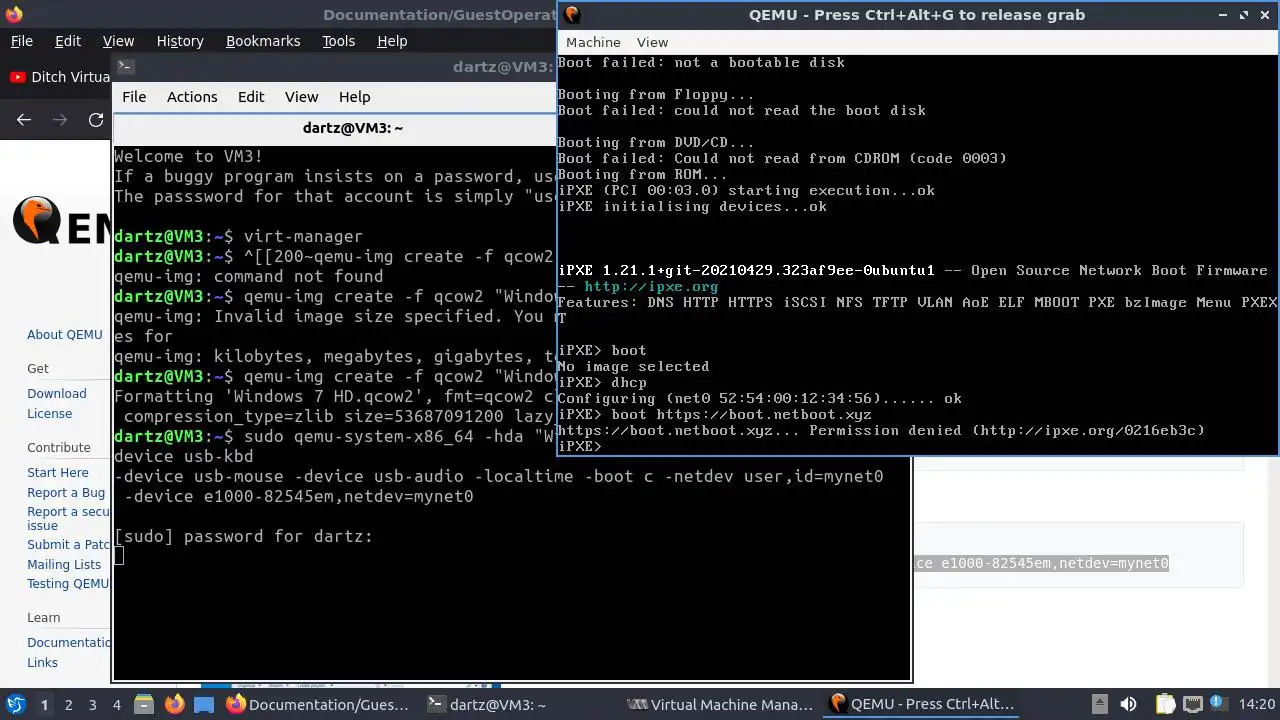1280x720 pixels.
Task: Open the Report a security issue link
Action: pos(68,518)
